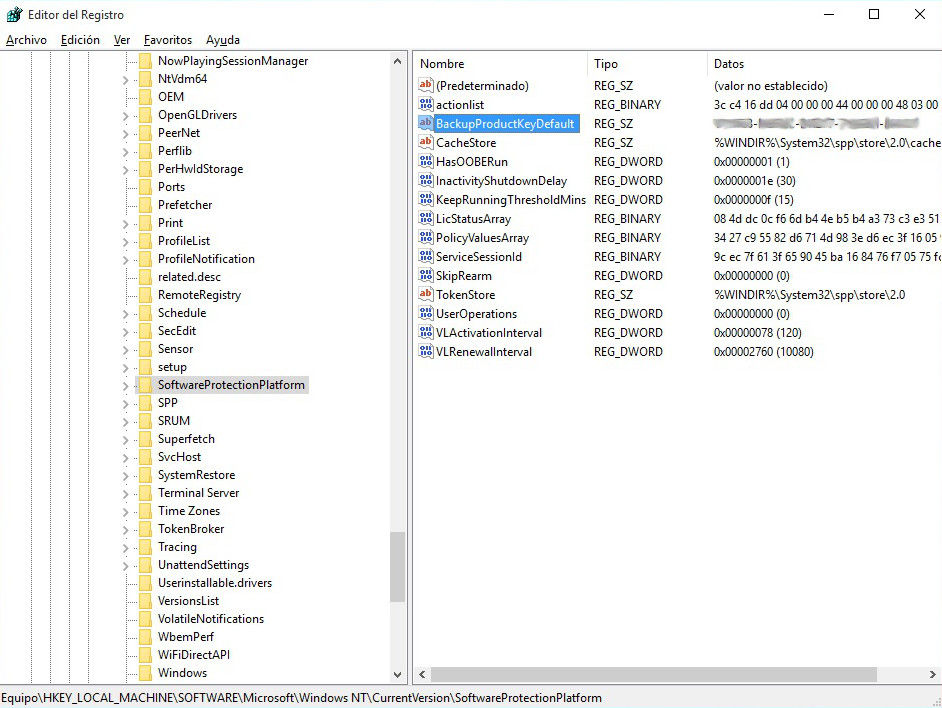Image resolution: width=942 pixels, height=708 pixels.
Task: Click the Prefetcher folder icon
Action: click(x=145, y=205)
